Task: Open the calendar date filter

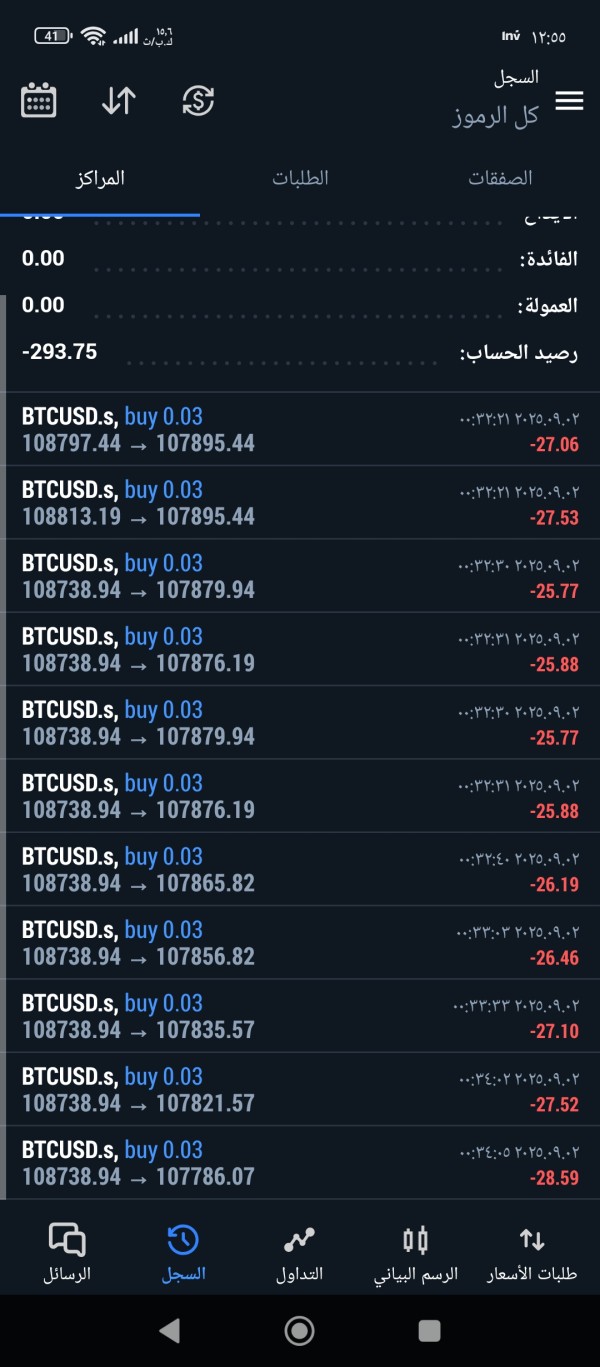Action: coord(39,101)
